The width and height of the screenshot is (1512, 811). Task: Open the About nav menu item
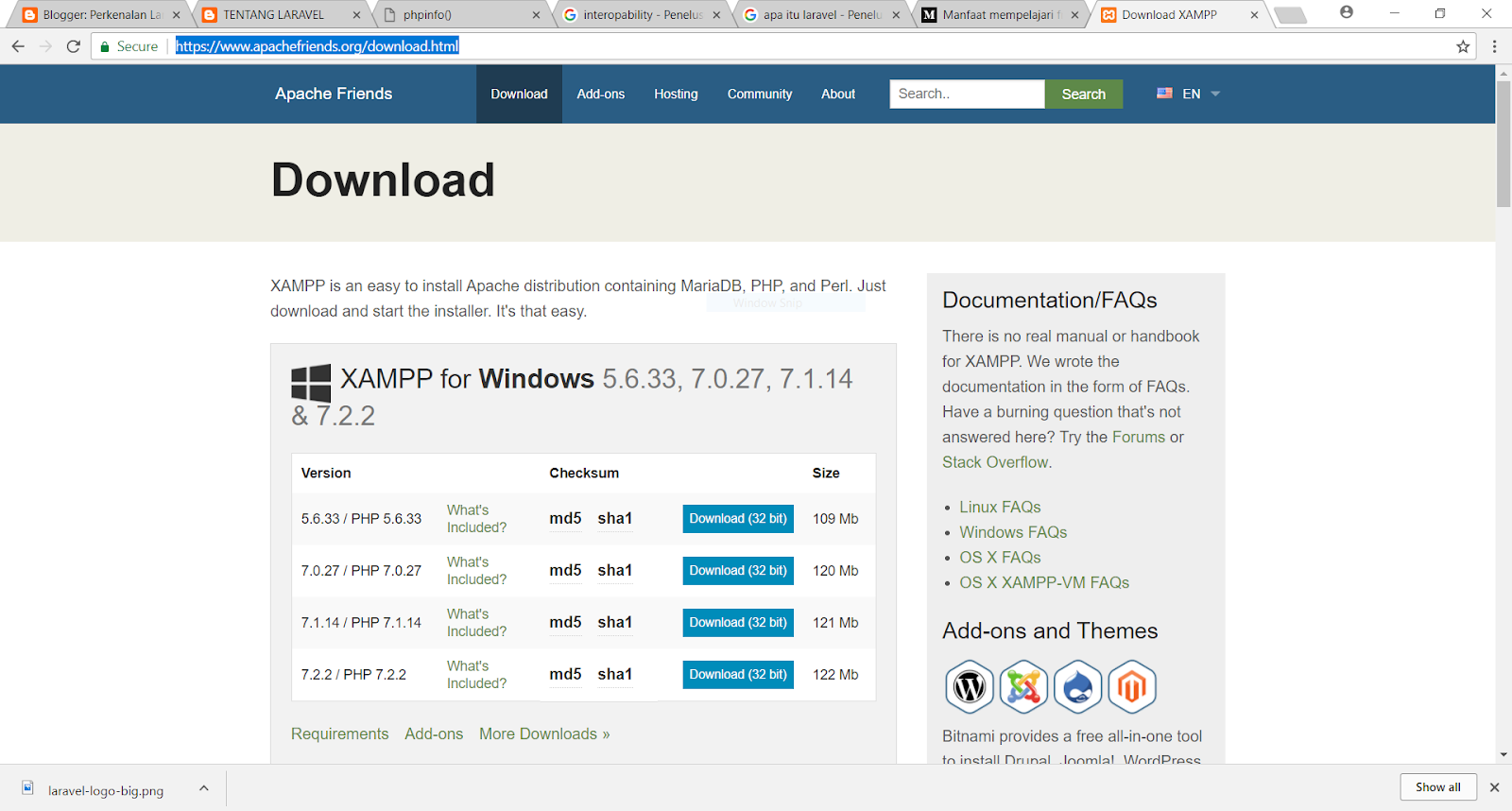[838, 94]
